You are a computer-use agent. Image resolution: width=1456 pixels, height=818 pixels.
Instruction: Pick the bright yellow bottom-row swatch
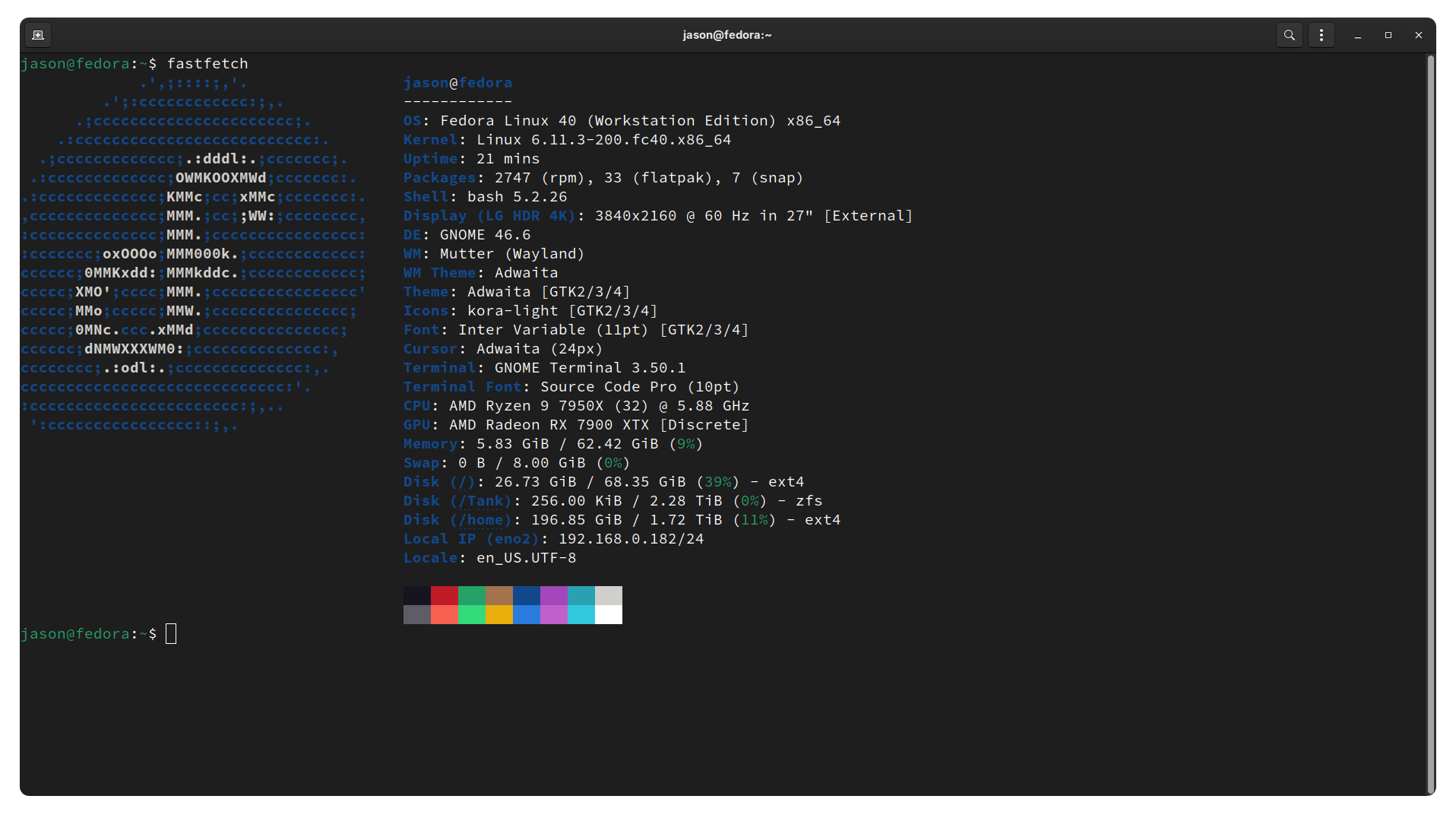499,614
